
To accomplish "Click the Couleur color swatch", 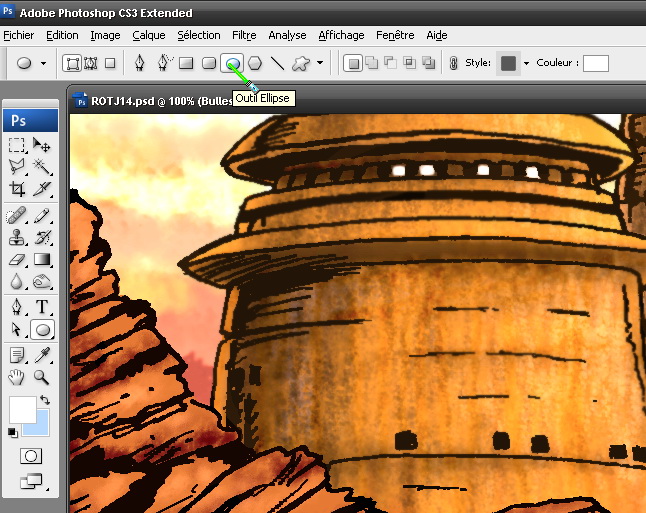I will (596, 63).
